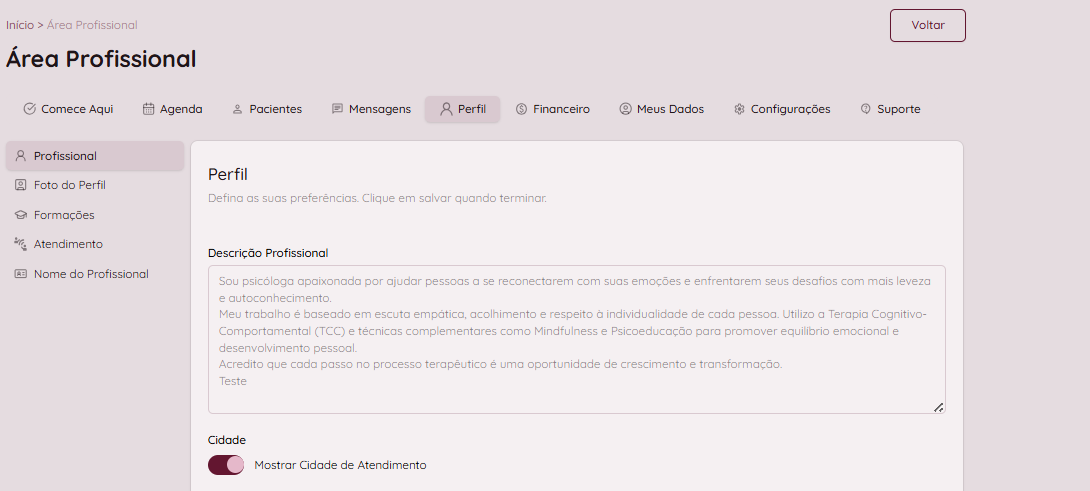Toggle the Mostrar Cidade de Atendimento switch

(226, 465)
